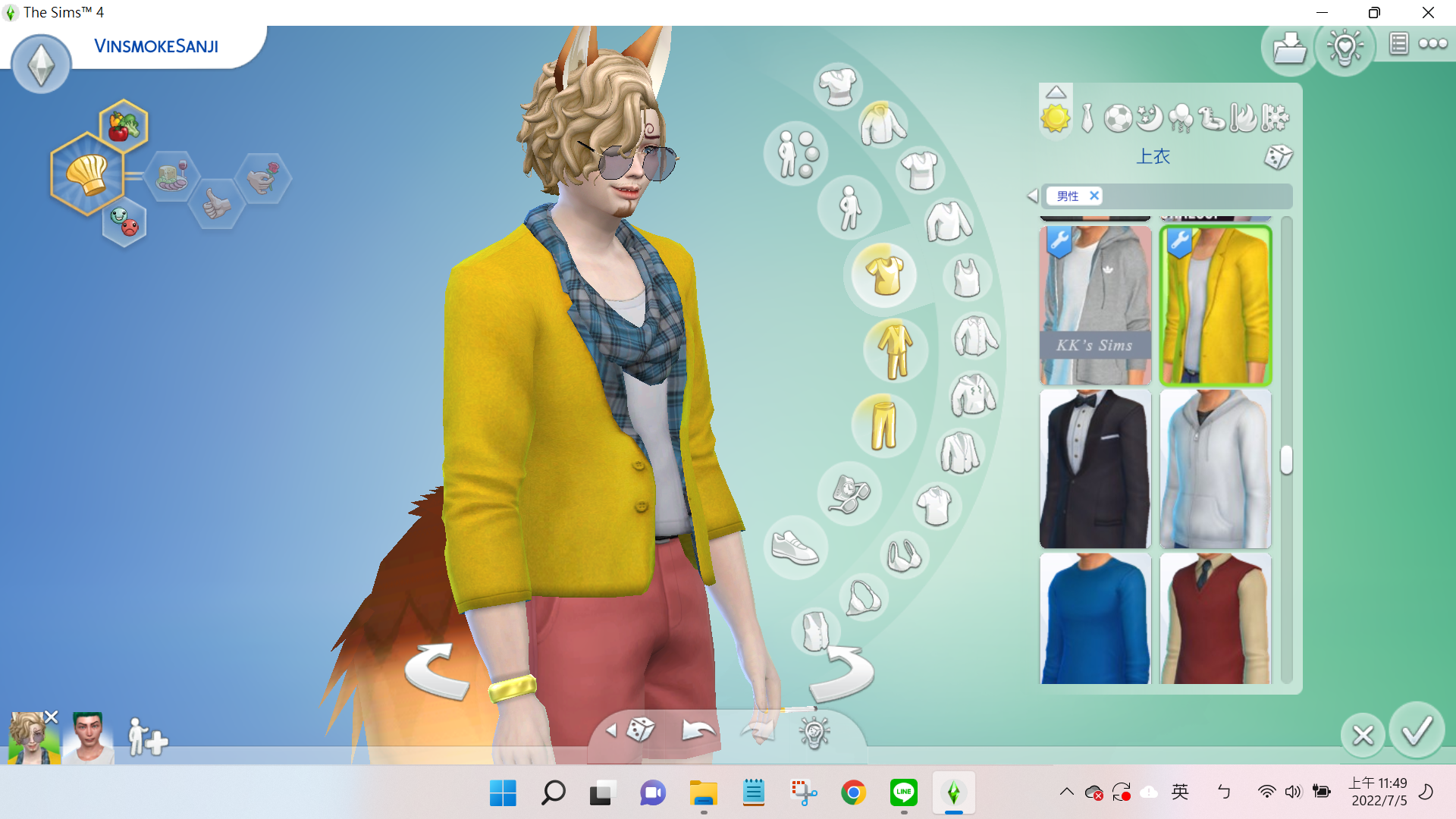Open the three-dot options menu
Image resolution: width=1456 pixels, height=819 pixels.
tap(1432, 44)
